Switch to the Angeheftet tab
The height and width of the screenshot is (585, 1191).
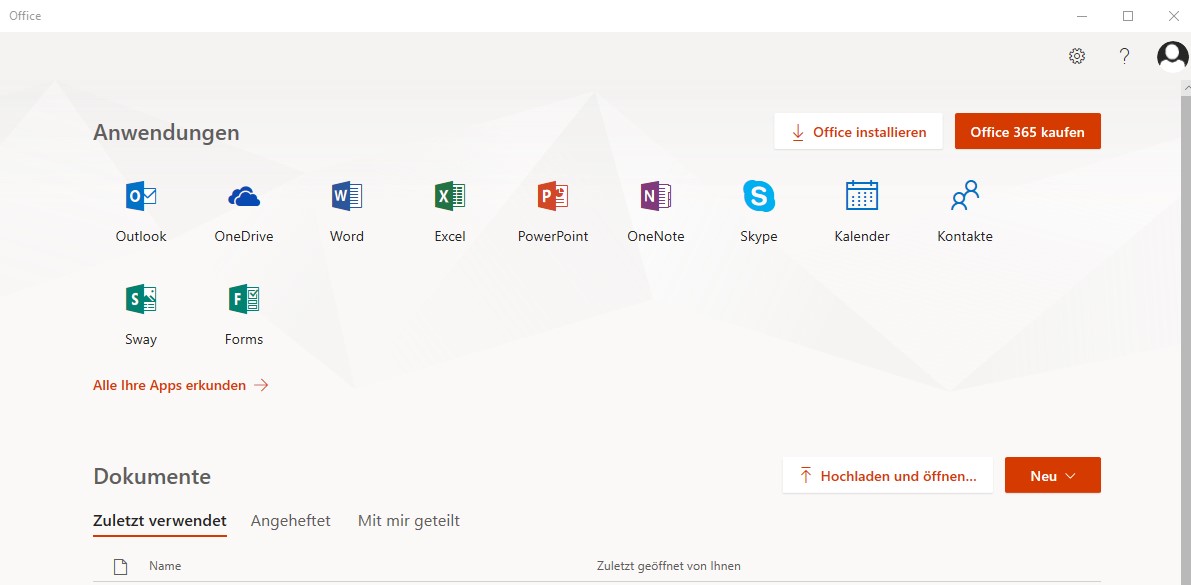point(291,521)
